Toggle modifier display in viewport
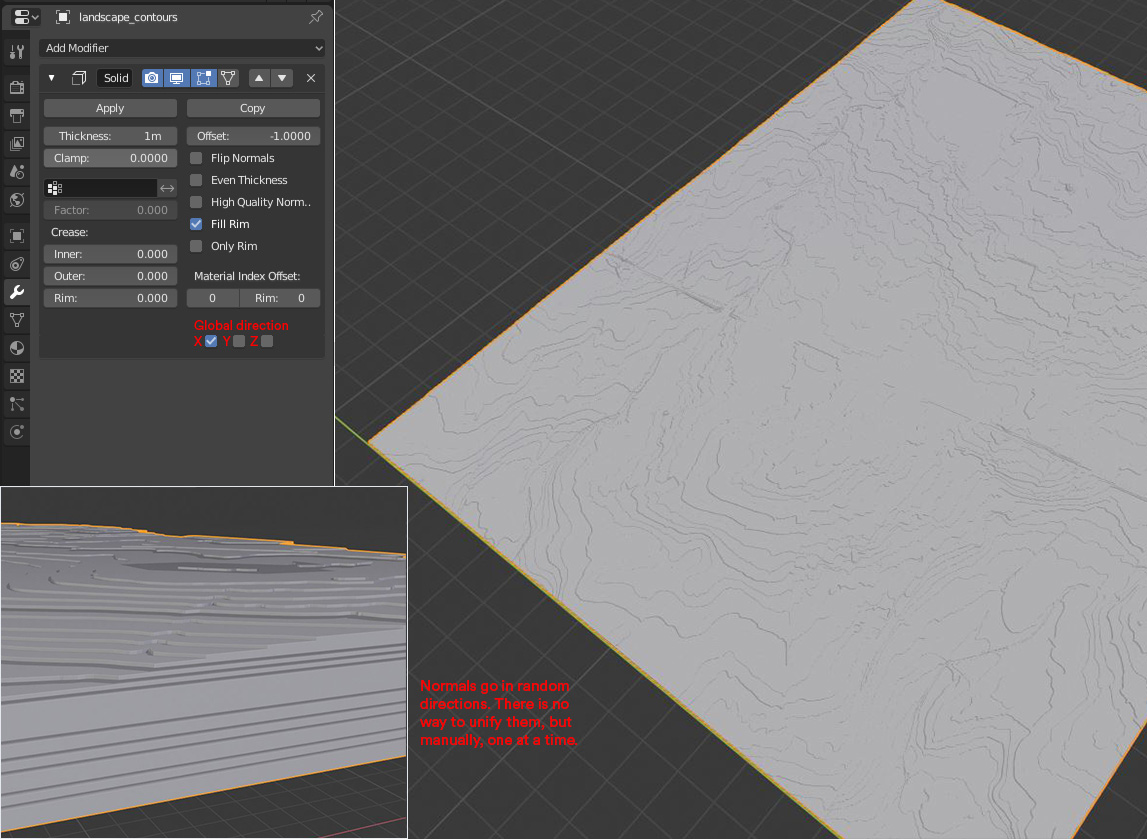 click(176, 78)
